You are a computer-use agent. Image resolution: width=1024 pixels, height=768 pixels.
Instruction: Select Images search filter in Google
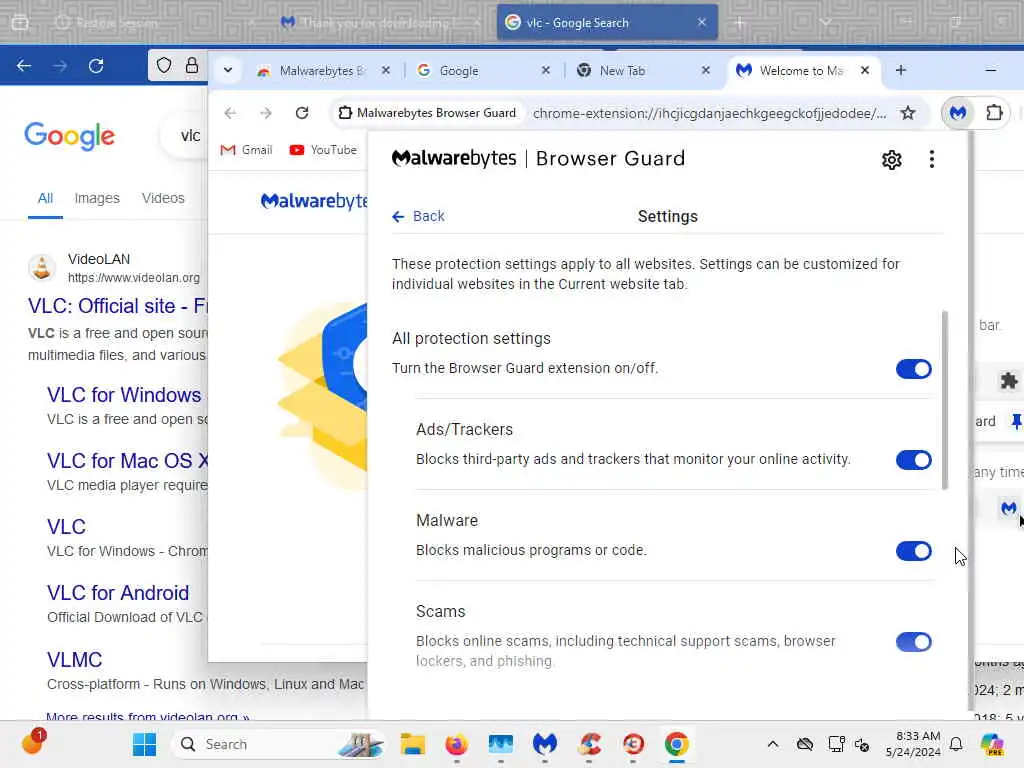97,198
